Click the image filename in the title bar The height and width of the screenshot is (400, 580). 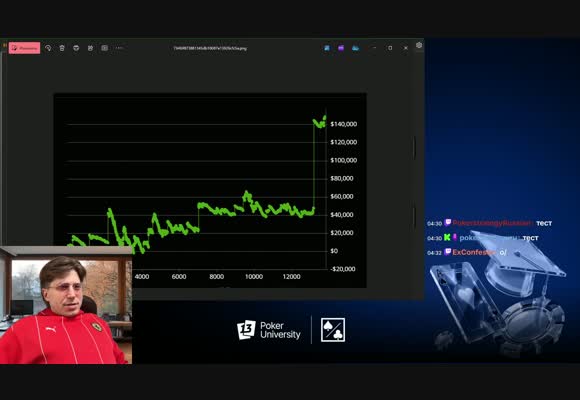[x=210, y=48]
